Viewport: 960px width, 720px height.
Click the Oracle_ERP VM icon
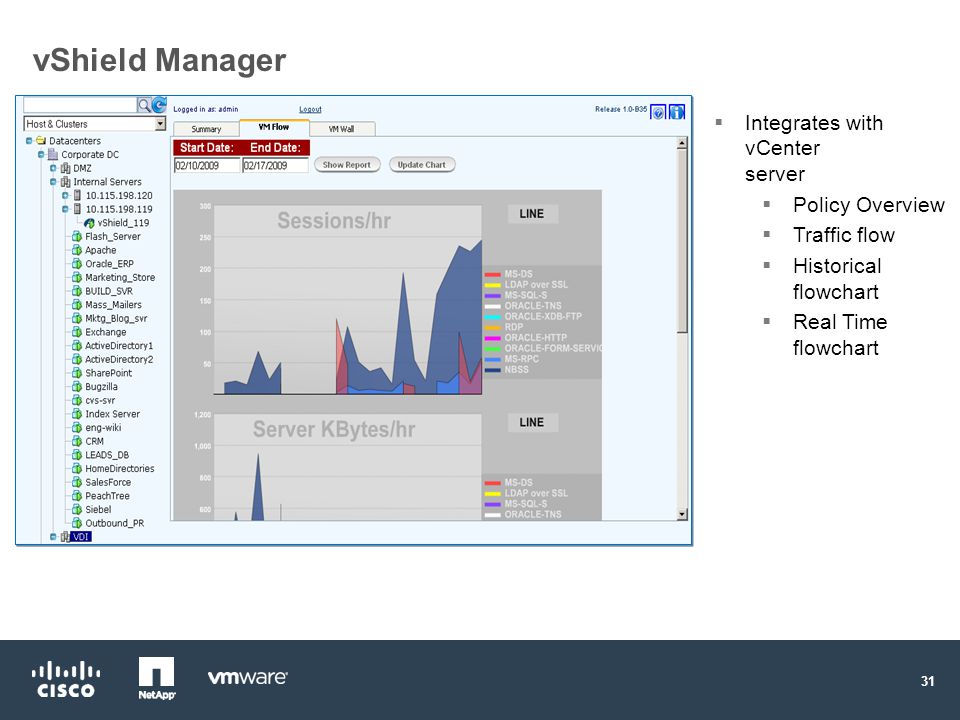(77, 263)
